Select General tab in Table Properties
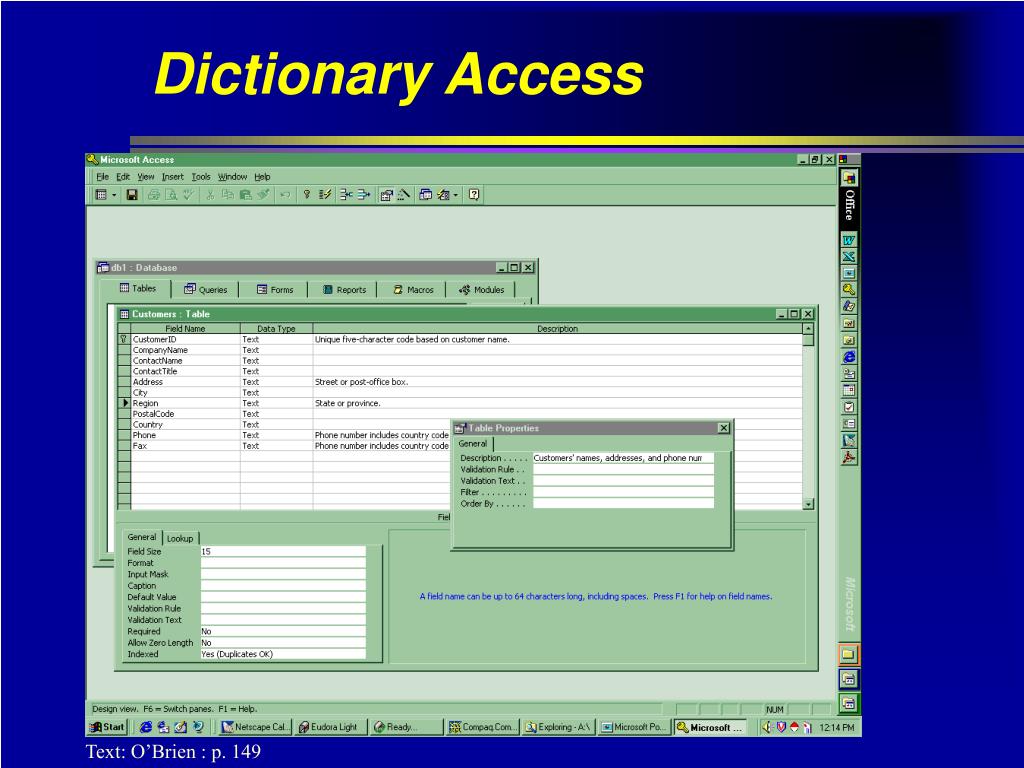The width and height of the screenshot is (1024, 768). (x=472, y=443)
